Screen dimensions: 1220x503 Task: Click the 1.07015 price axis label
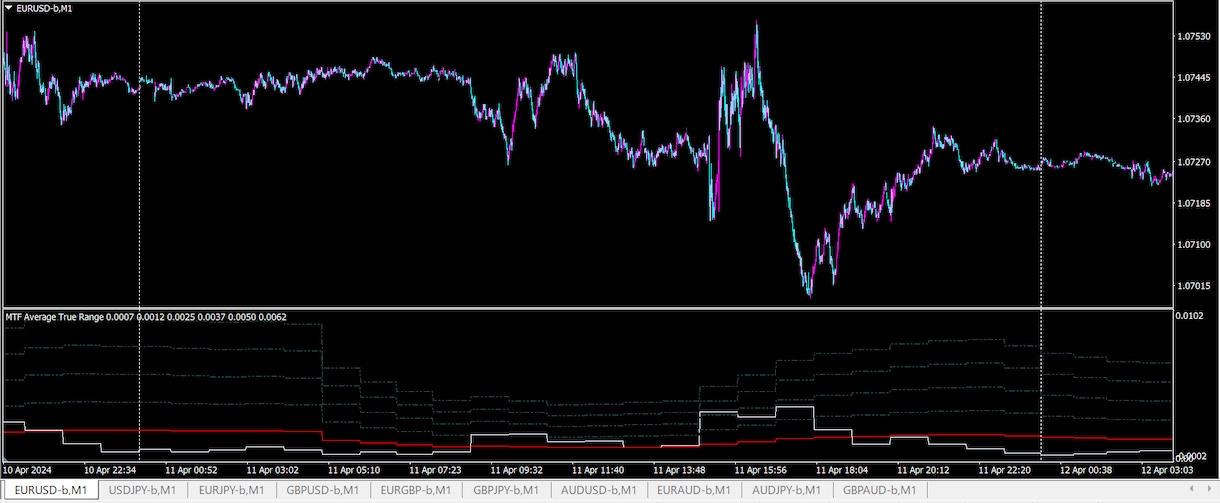pos(1196,286)
